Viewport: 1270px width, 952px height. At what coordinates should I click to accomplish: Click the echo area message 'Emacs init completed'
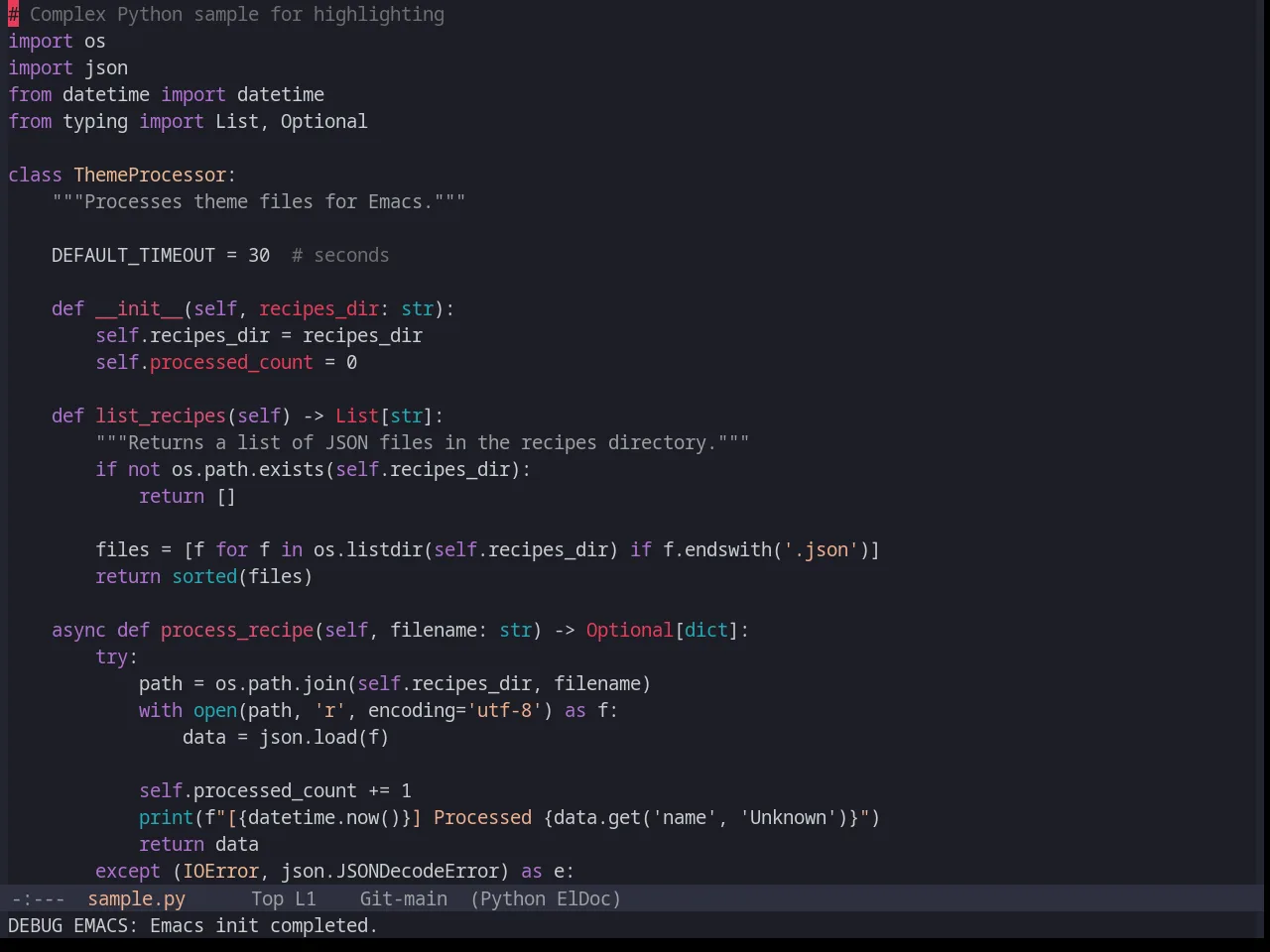click(x=264, y=925)
